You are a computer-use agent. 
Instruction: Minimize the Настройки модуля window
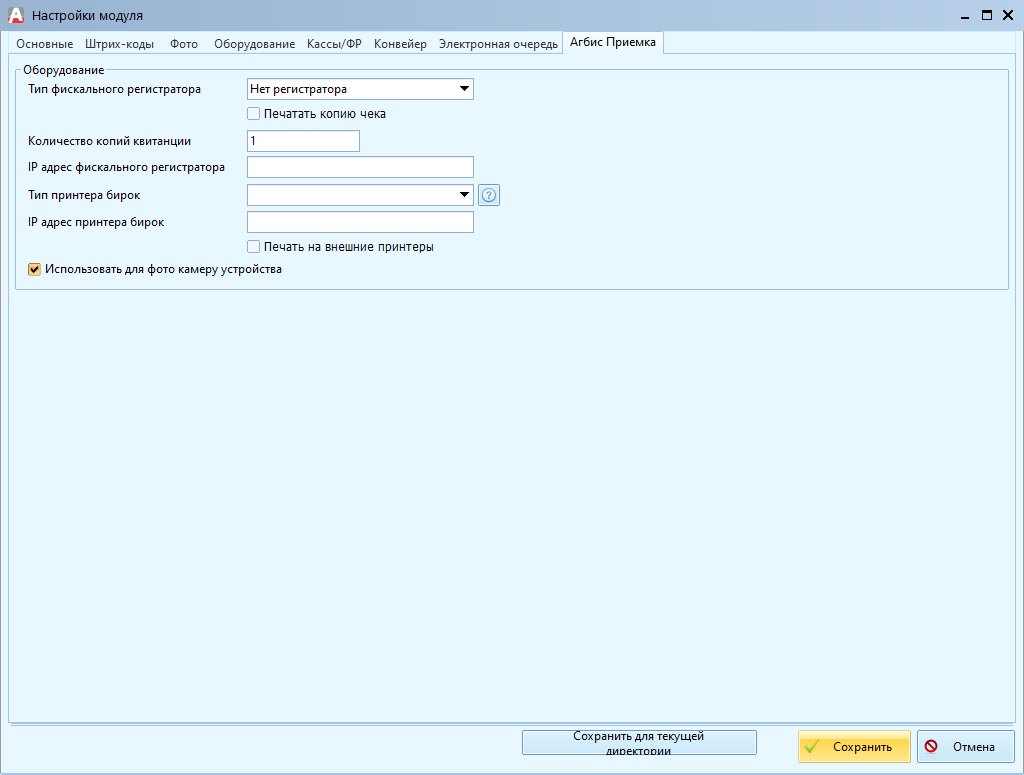point(965,16)
